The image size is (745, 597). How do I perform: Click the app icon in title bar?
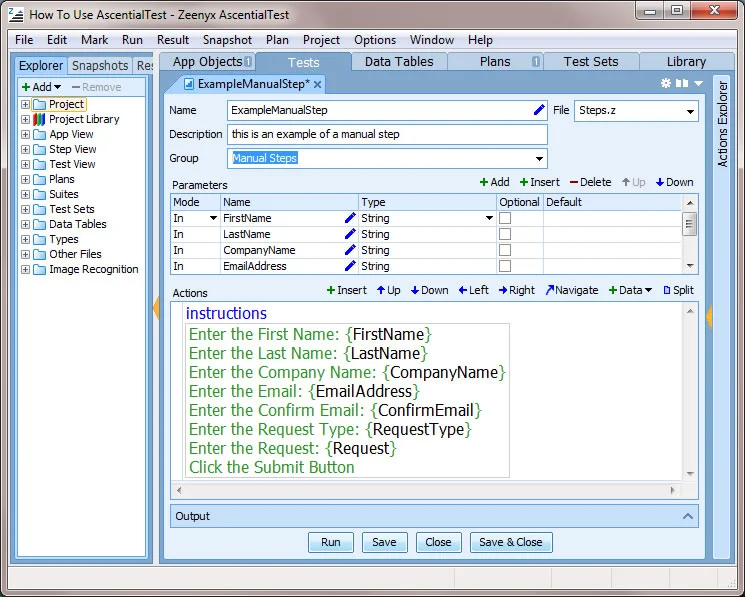point(16,15)
